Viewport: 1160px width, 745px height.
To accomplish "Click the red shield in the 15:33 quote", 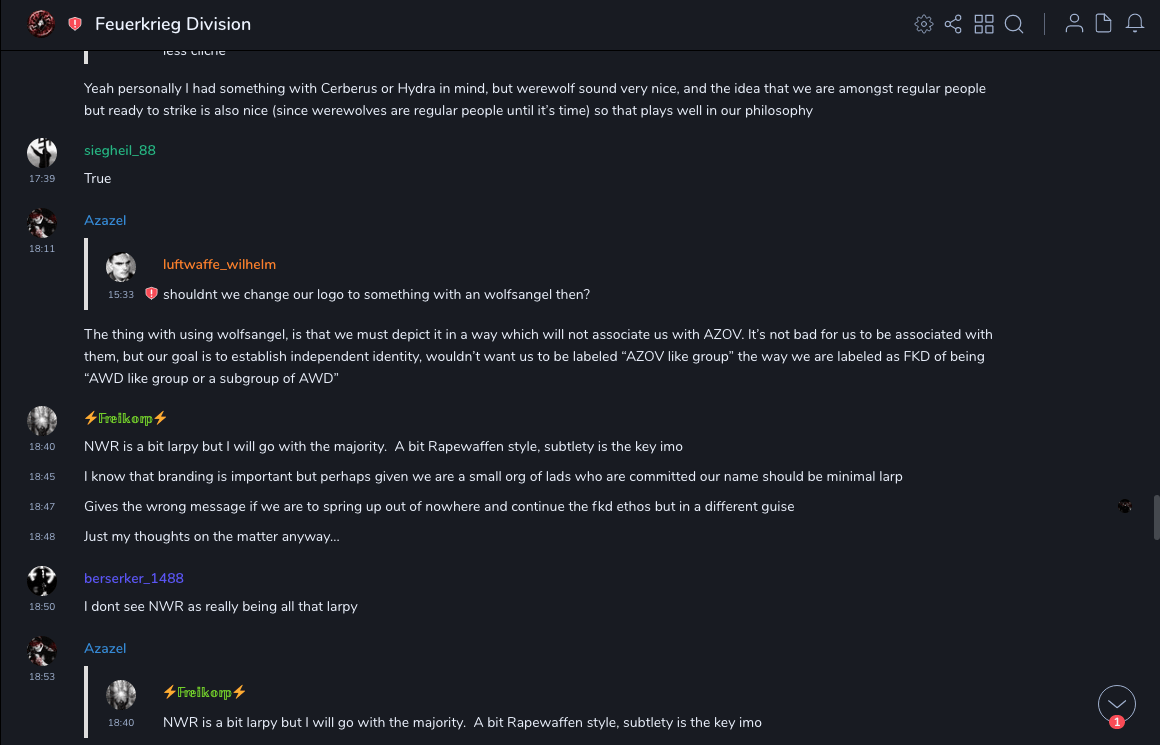I will click(x=152, y=294).
